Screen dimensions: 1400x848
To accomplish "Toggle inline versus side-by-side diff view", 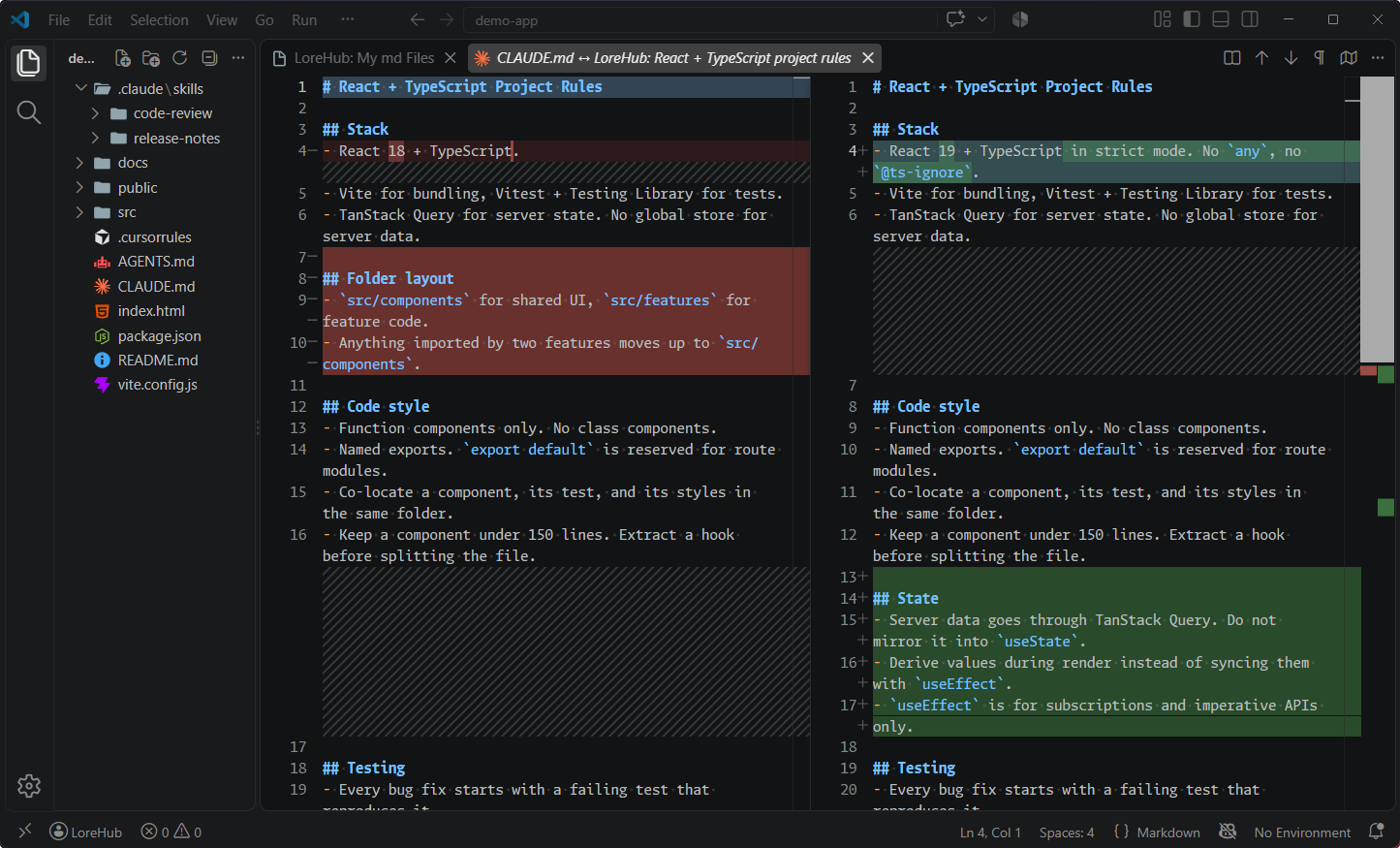I will (x=1232, y=58).
